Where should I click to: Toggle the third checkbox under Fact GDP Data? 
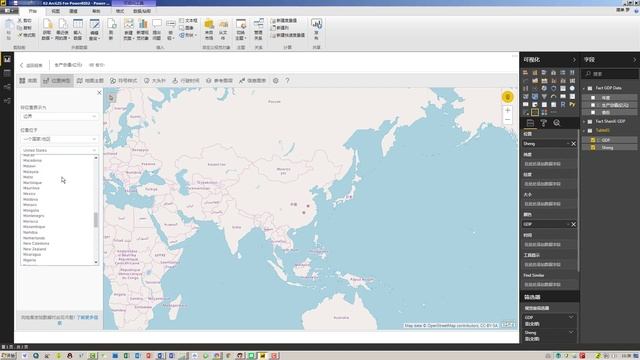click(593, 113)
